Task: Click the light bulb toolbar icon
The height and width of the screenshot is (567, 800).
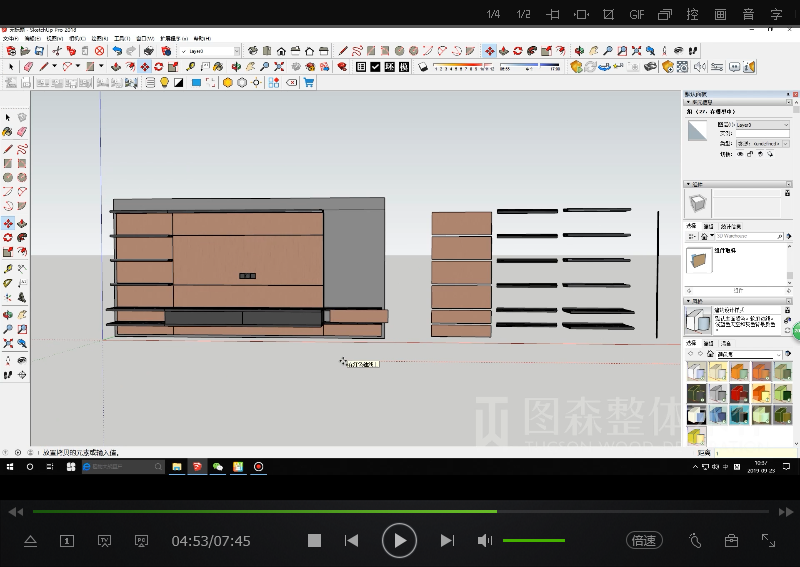Action: click(165, 83)
